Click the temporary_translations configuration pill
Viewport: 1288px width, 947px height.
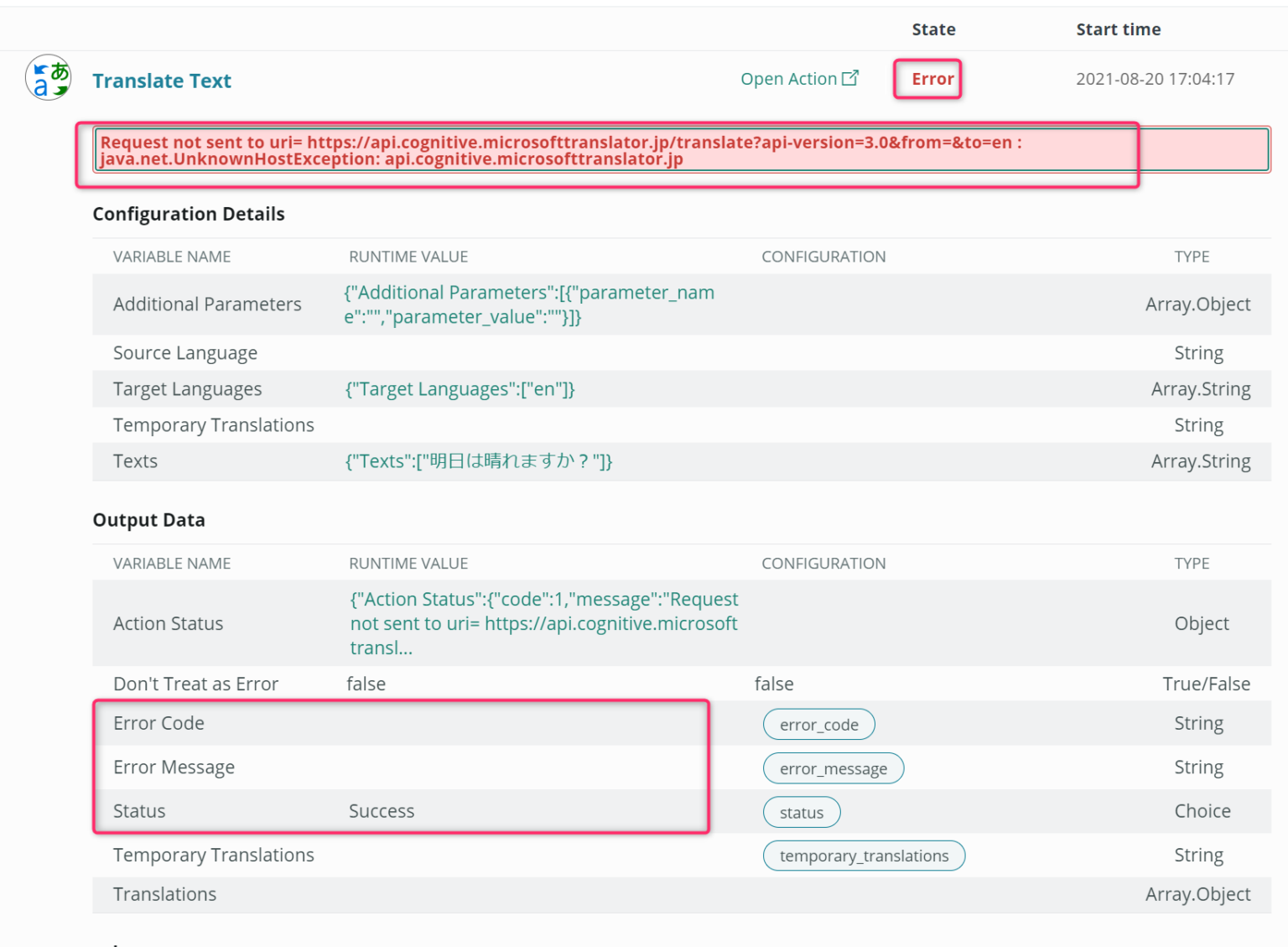tap(864, 856)
